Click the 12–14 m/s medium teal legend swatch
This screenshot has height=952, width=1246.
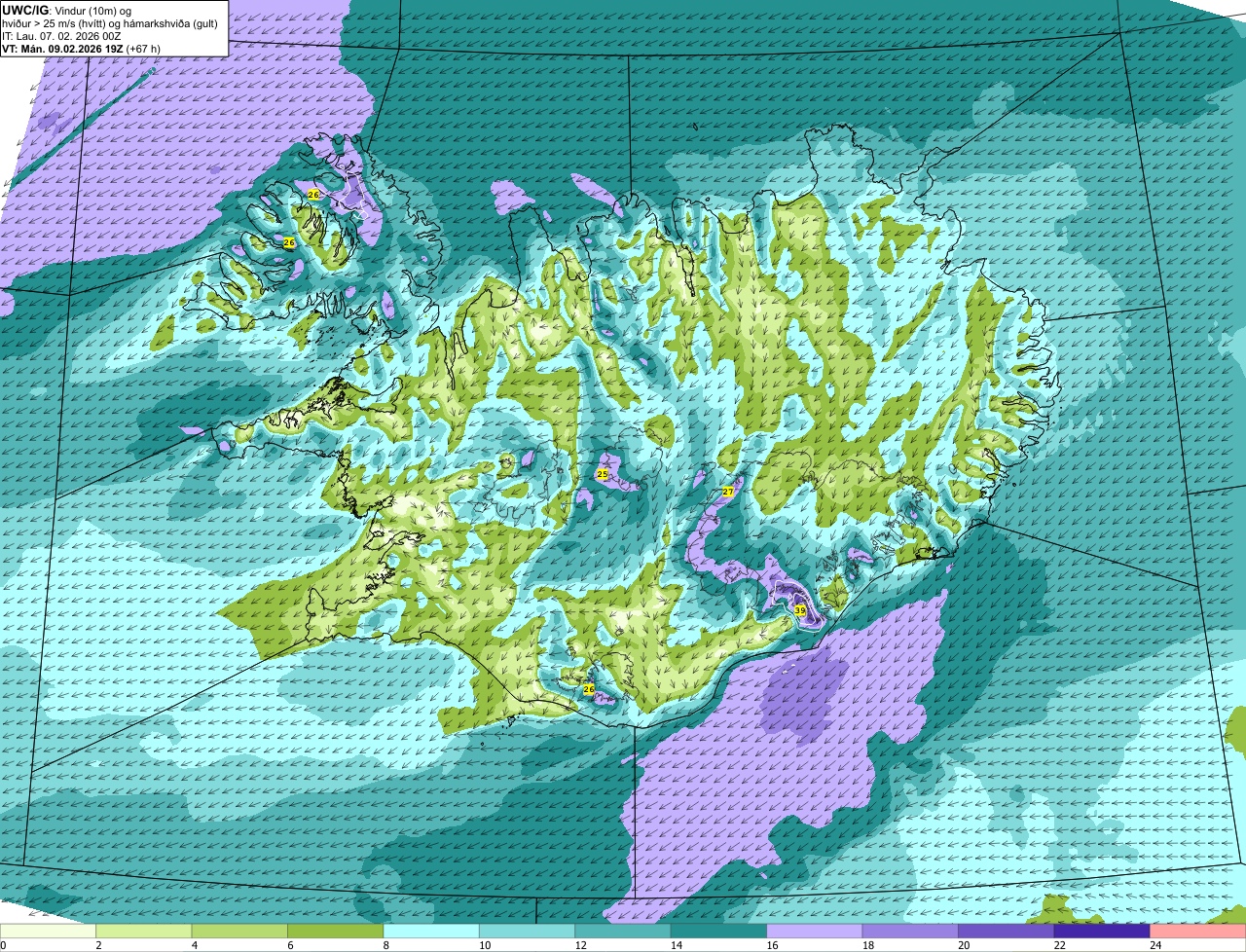[x=623, y=931]
